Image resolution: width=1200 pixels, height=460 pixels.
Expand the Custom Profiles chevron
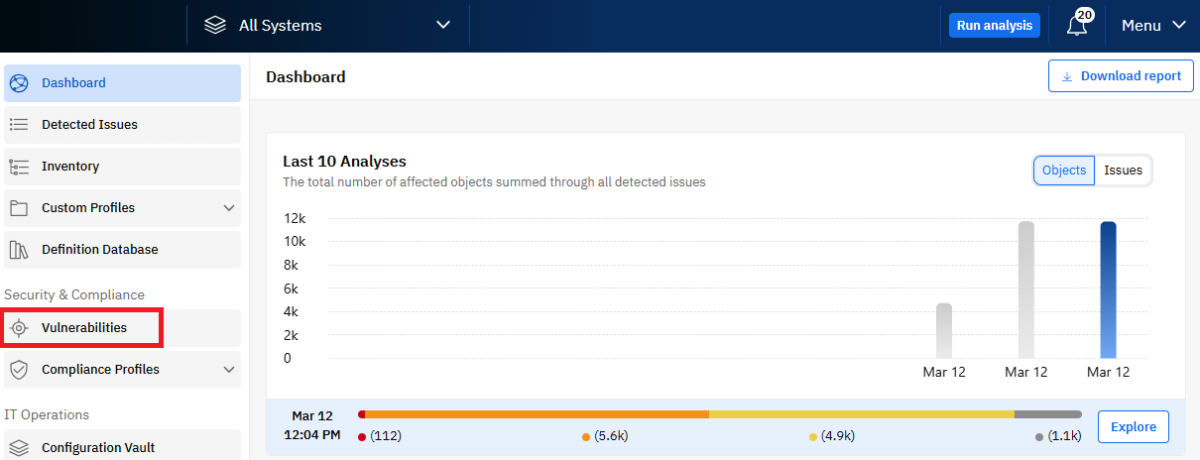click(229, 208)
